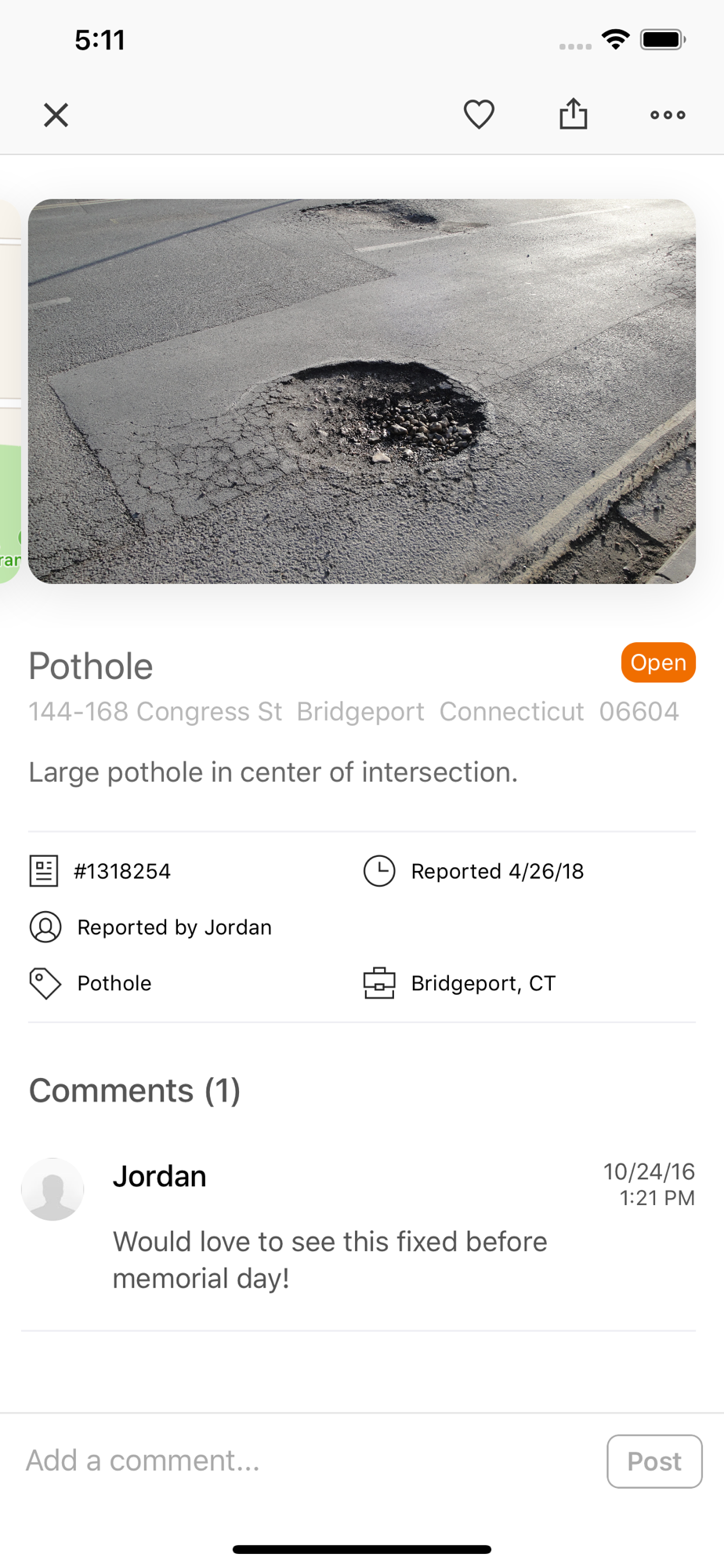
Task: Tap the heart icon to favorite report
Action: [x=479, y=114]
